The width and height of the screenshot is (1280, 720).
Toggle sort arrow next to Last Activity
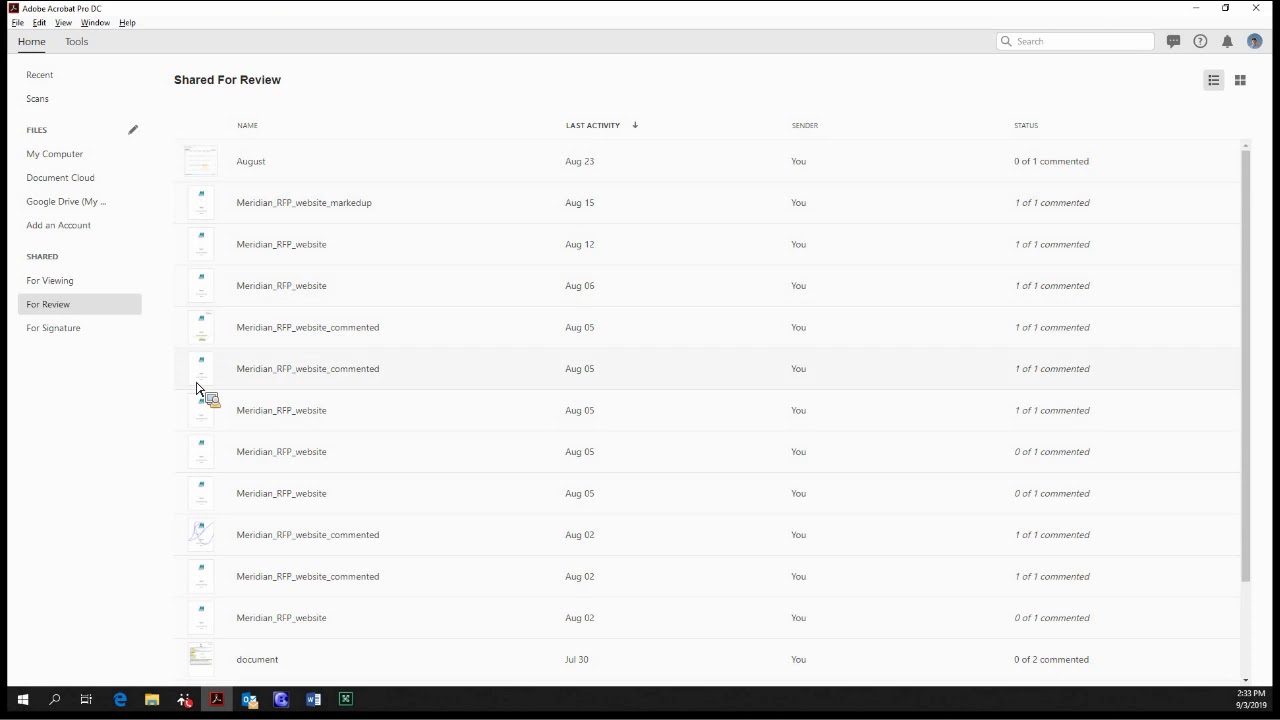[635, 125]
